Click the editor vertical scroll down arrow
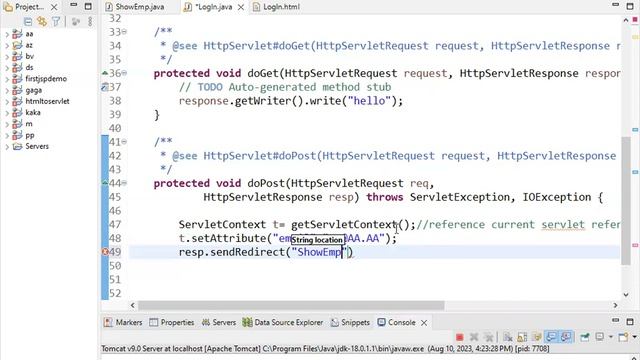 pos(626,295)
